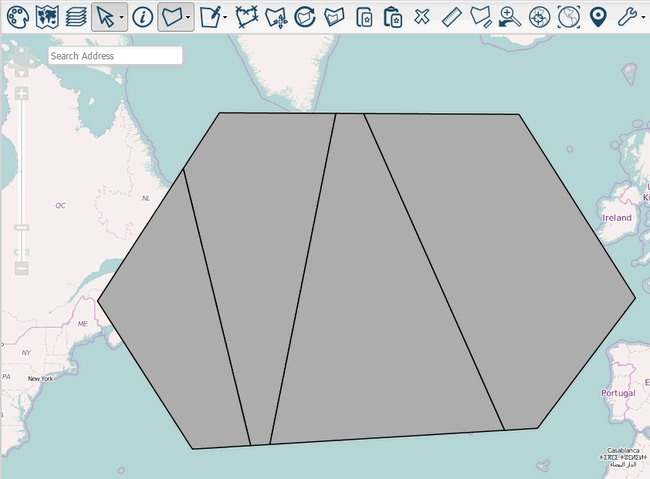This screenshot has width=650, height=479.
Task: Toggle the draw polygon tool
Action: [x=172, y=16]
